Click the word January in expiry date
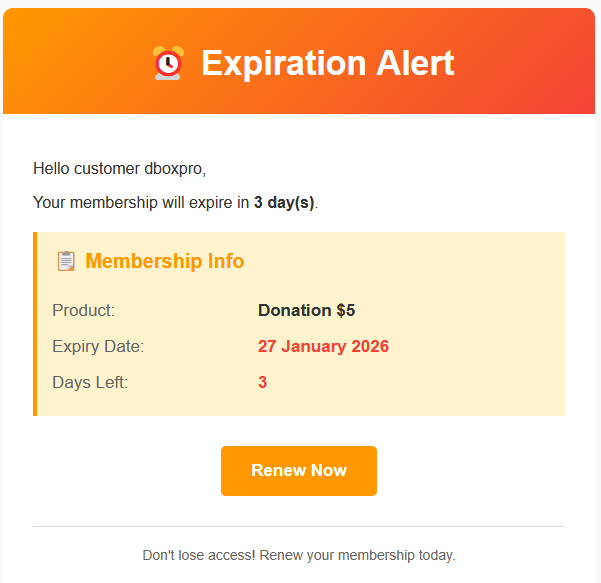Viewport: 601px width, 583px height. [314, 346]
